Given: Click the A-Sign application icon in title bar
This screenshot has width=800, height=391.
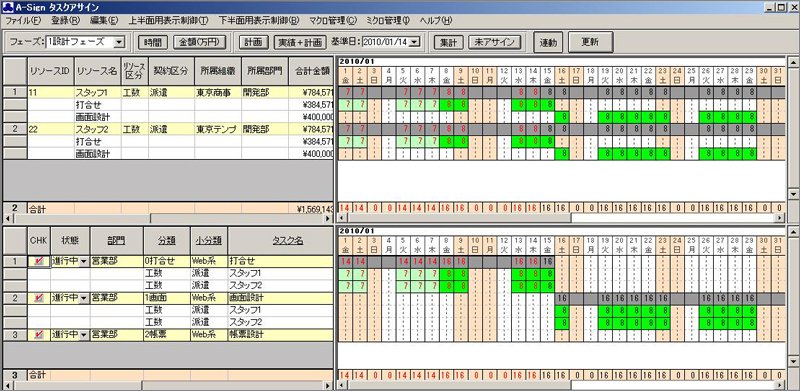Looking at the screenshot, I should tap(7, 7).
